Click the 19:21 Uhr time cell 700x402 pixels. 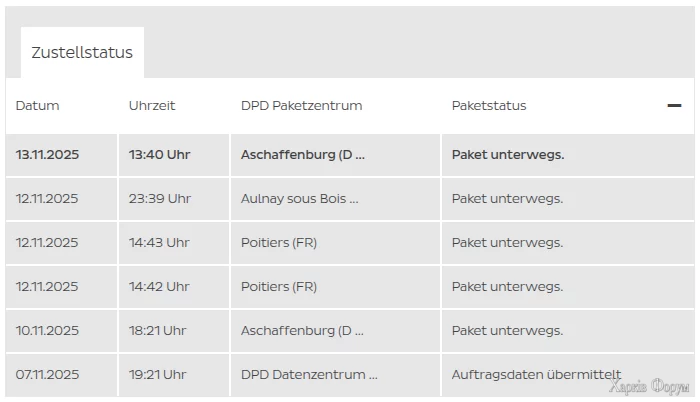(x=157, y=375)
